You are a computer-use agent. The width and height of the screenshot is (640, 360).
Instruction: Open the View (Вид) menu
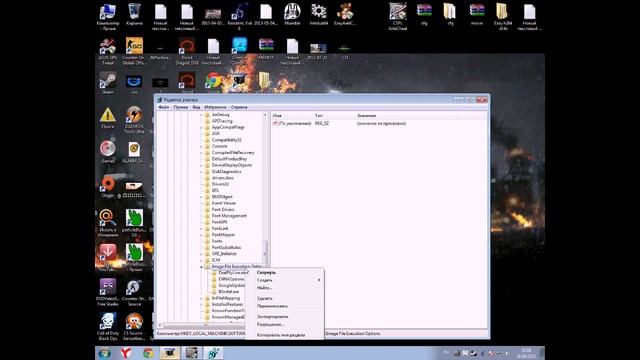(x=196, y=107)
